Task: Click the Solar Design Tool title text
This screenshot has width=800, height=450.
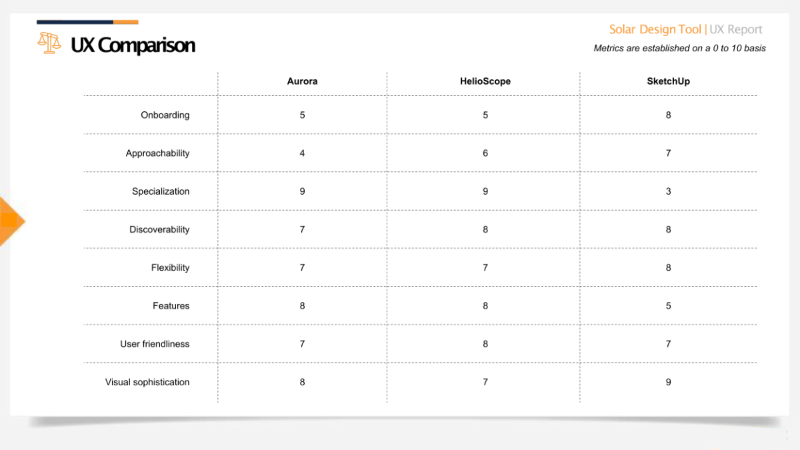Action: click(x=655, y=30)
